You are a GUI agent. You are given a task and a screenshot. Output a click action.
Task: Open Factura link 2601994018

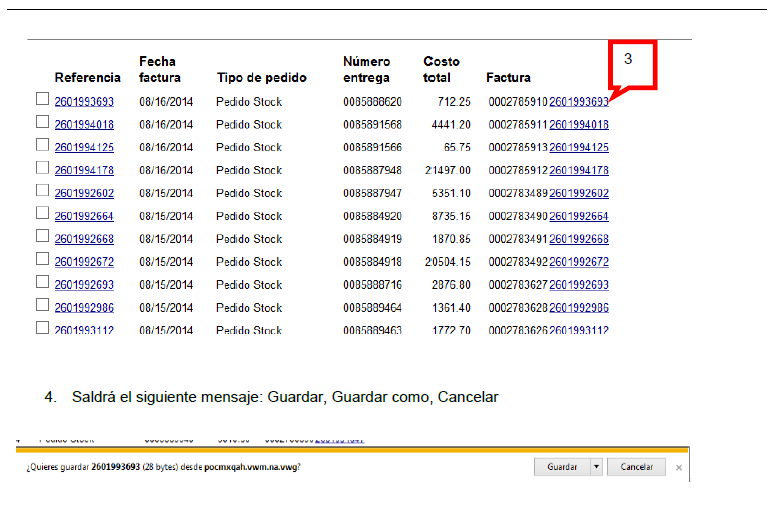click(x=579, y=125)
